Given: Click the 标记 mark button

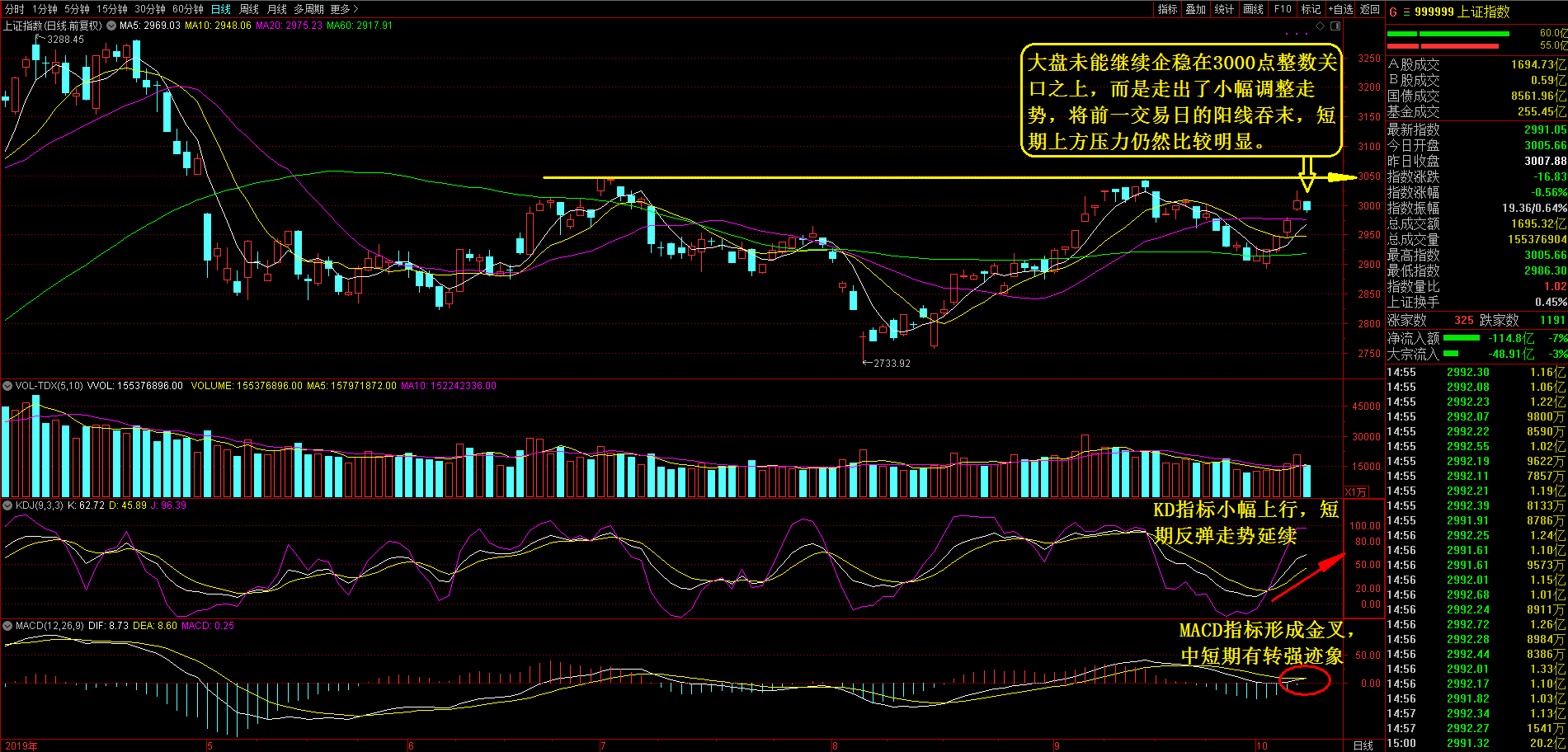Looking at the screenshot, I should [x=1311, y=9].
